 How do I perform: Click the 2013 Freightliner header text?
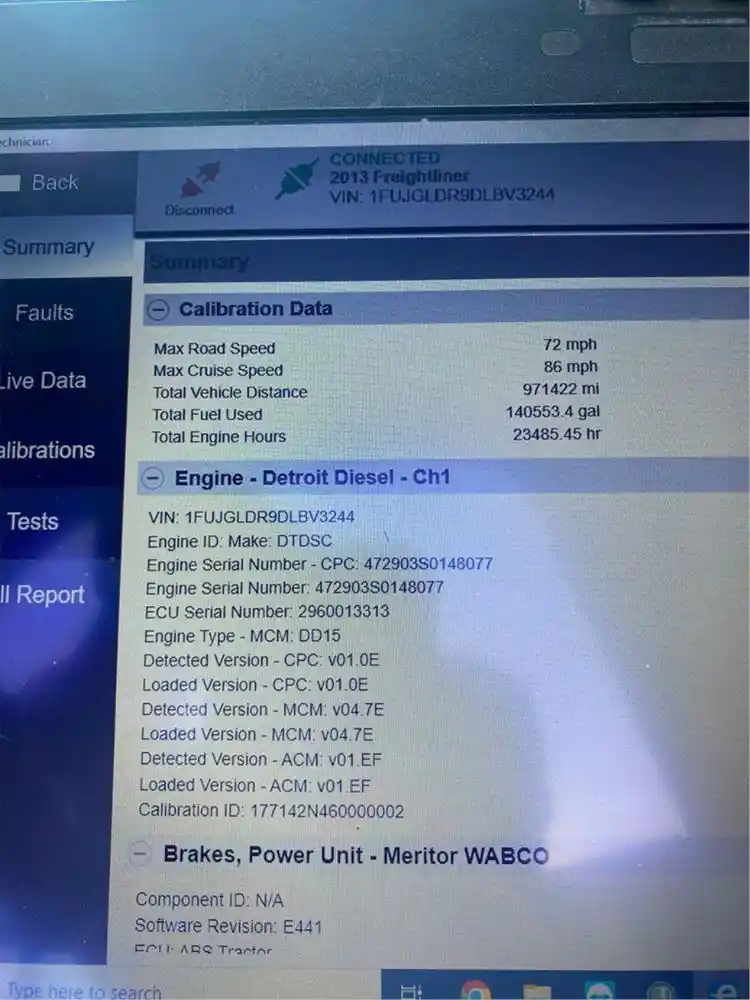tap(399, 177)
